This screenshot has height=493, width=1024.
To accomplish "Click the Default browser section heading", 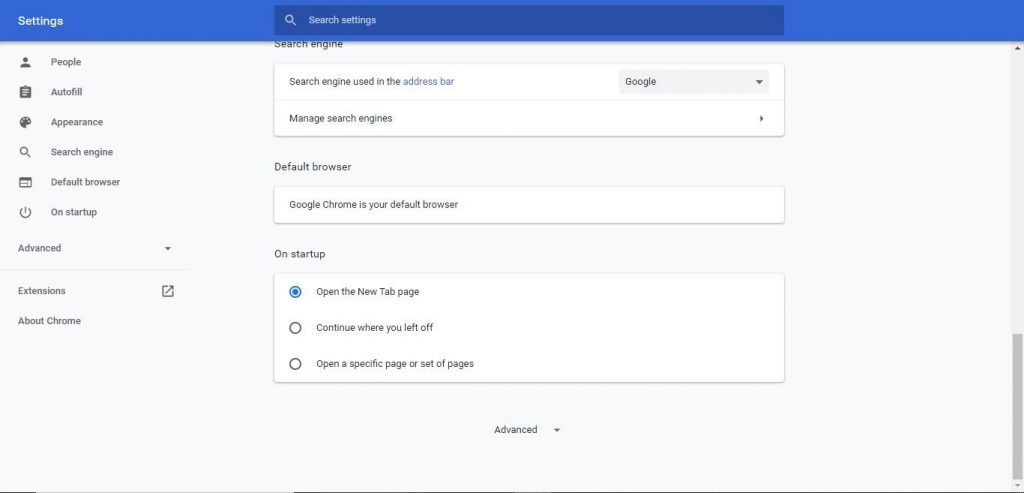I will pos(313,167).
